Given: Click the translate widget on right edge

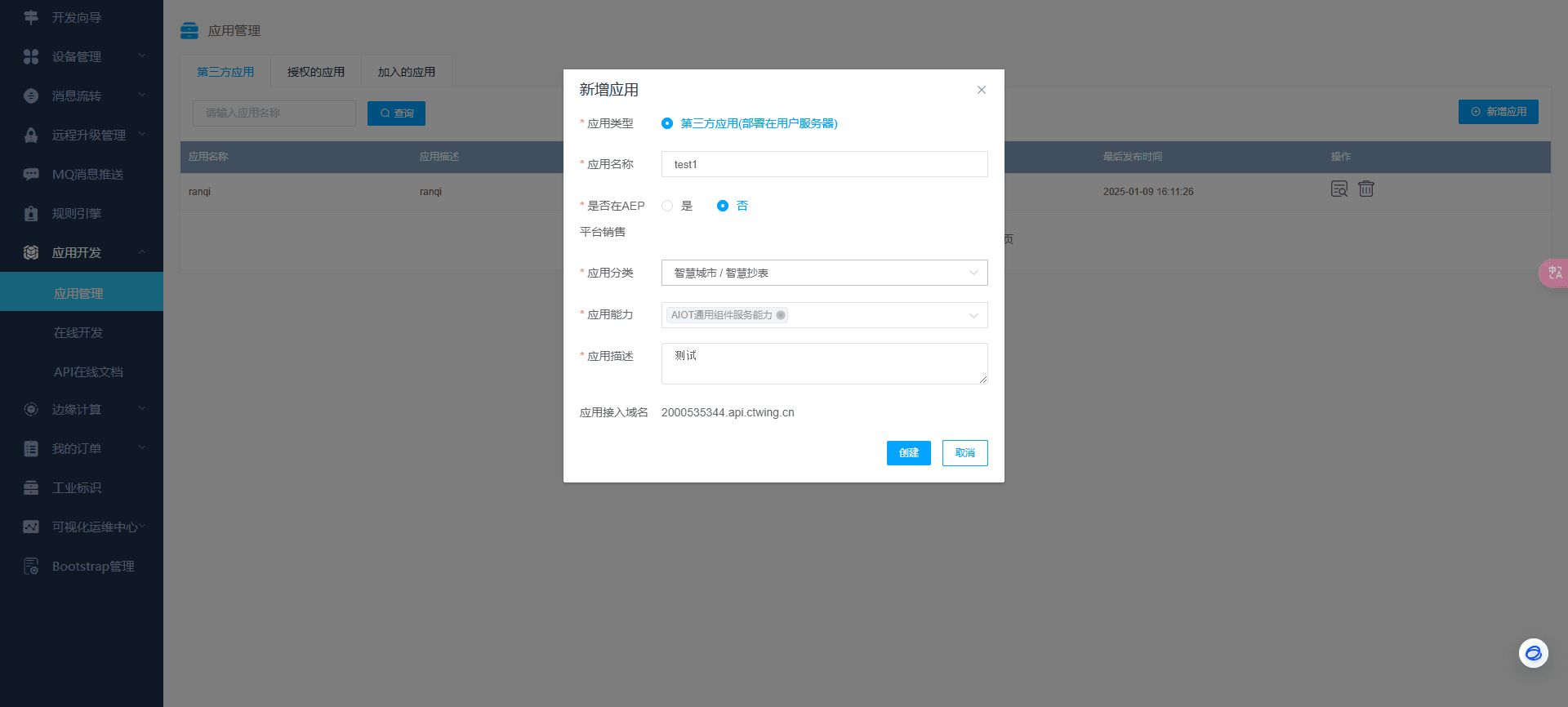Looking at the screenshot, I should [x=1554, y=273].
